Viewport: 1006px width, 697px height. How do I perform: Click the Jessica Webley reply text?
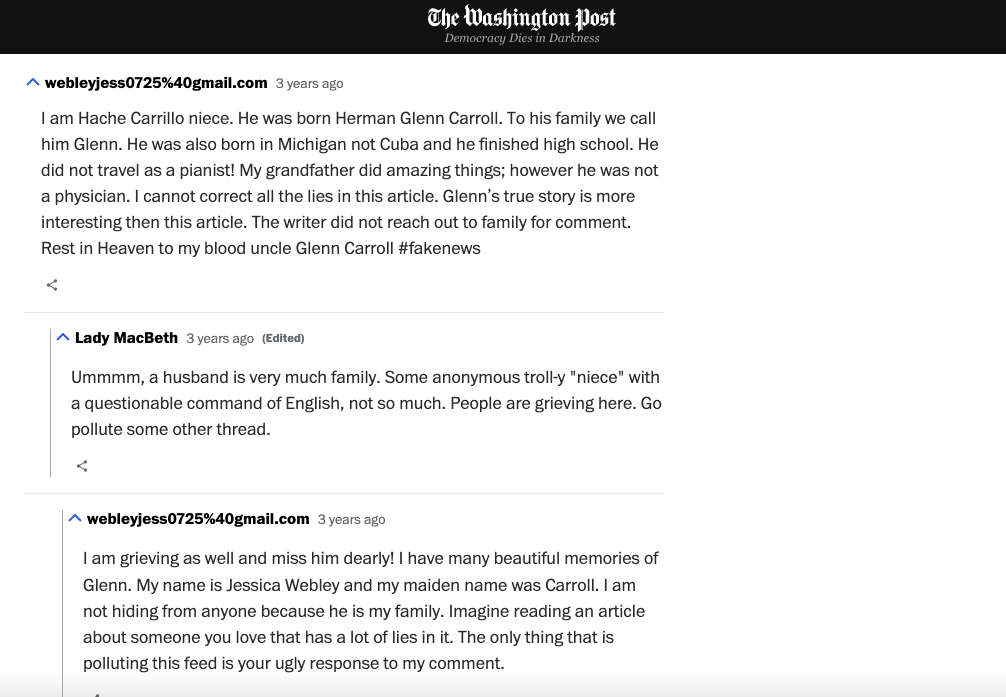click(370, 610)
